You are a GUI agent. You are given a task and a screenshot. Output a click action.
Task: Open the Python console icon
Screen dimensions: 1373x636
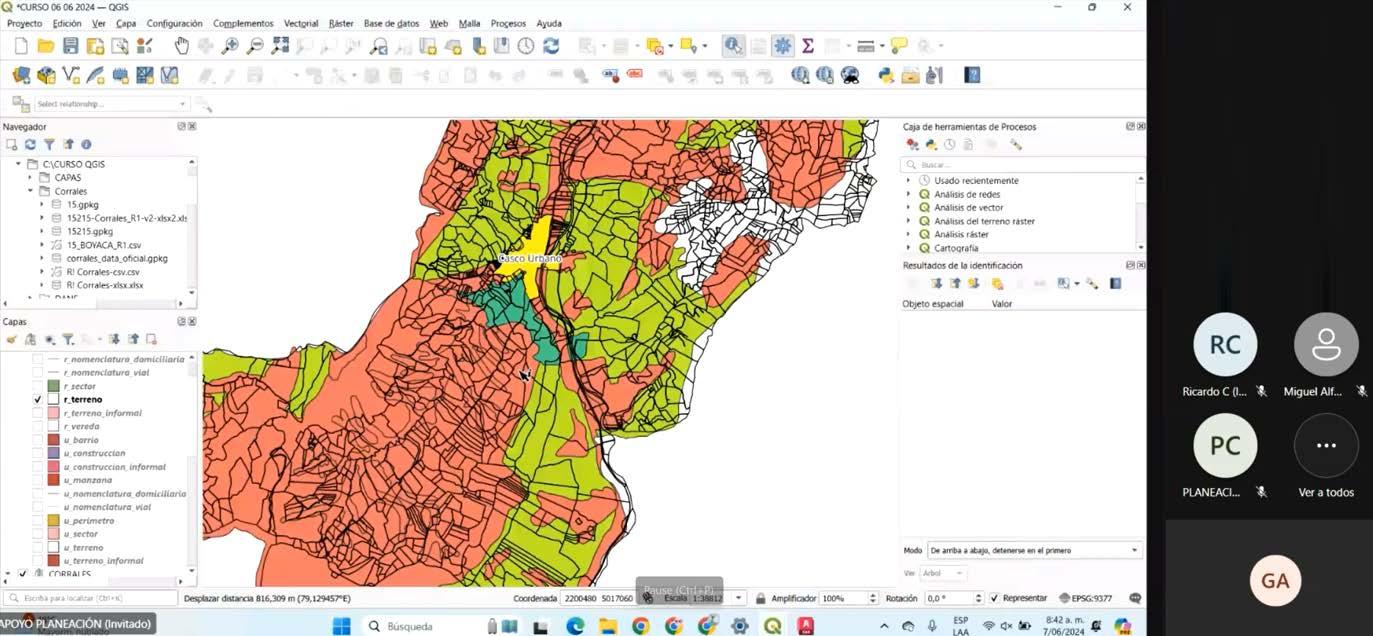tap(885, 75)
